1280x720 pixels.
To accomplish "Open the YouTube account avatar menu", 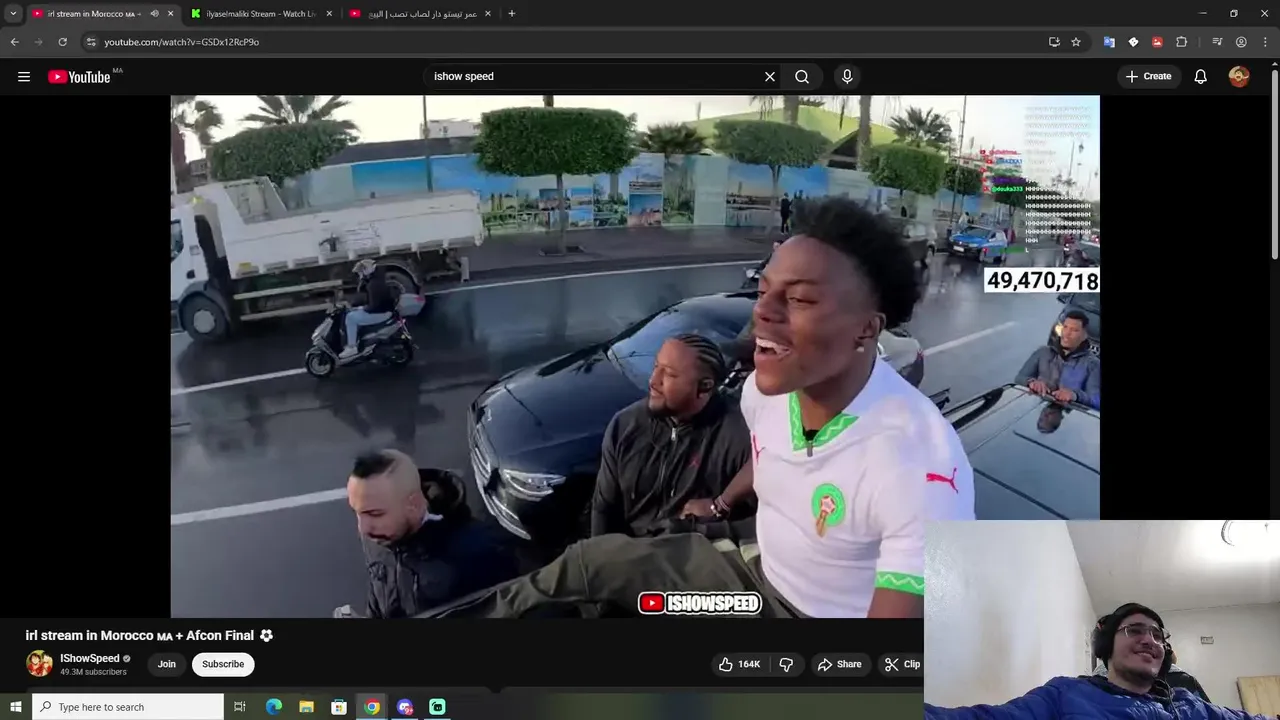I will tap(1239, 77).
